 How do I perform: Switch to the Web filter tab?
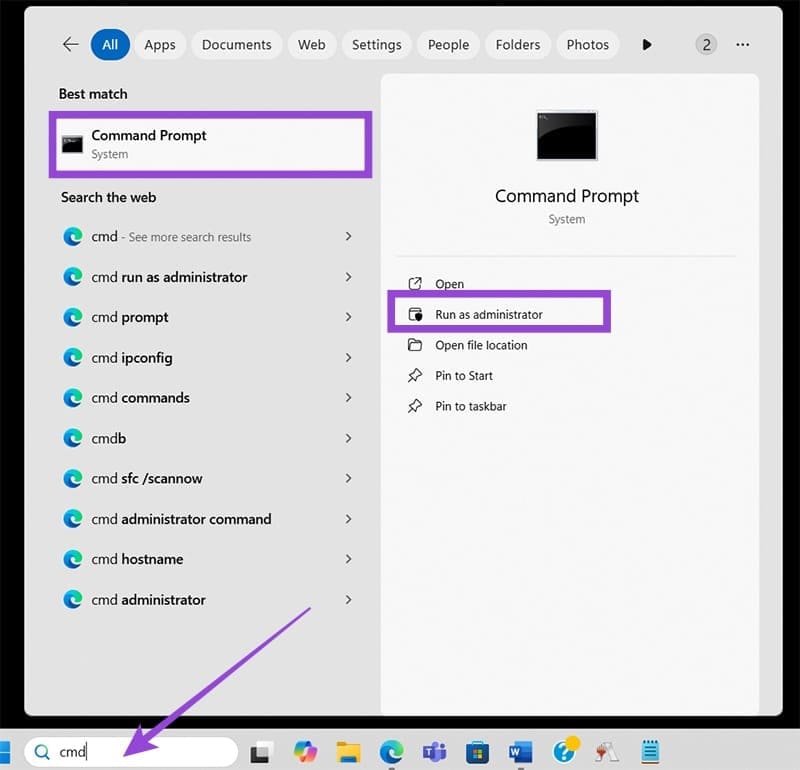311,45
